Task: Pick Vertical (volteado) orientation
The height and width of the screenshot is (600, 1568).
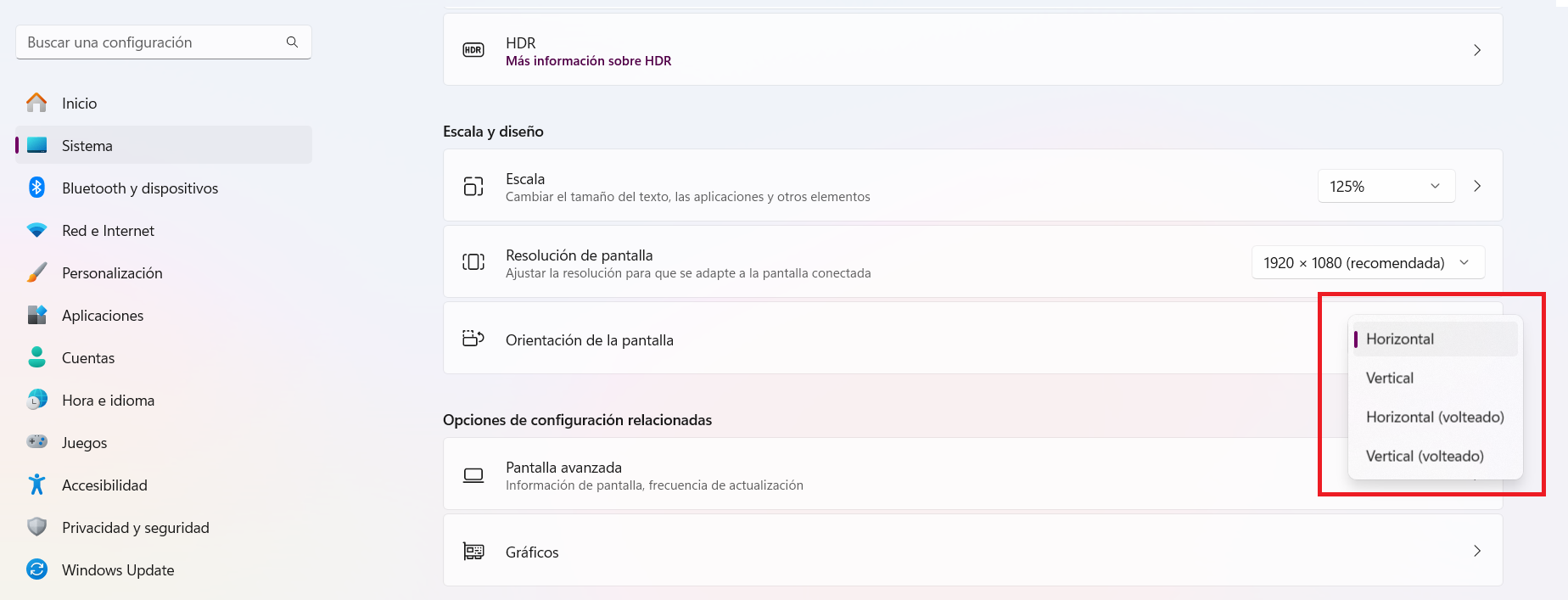Action: point(1425,457)
